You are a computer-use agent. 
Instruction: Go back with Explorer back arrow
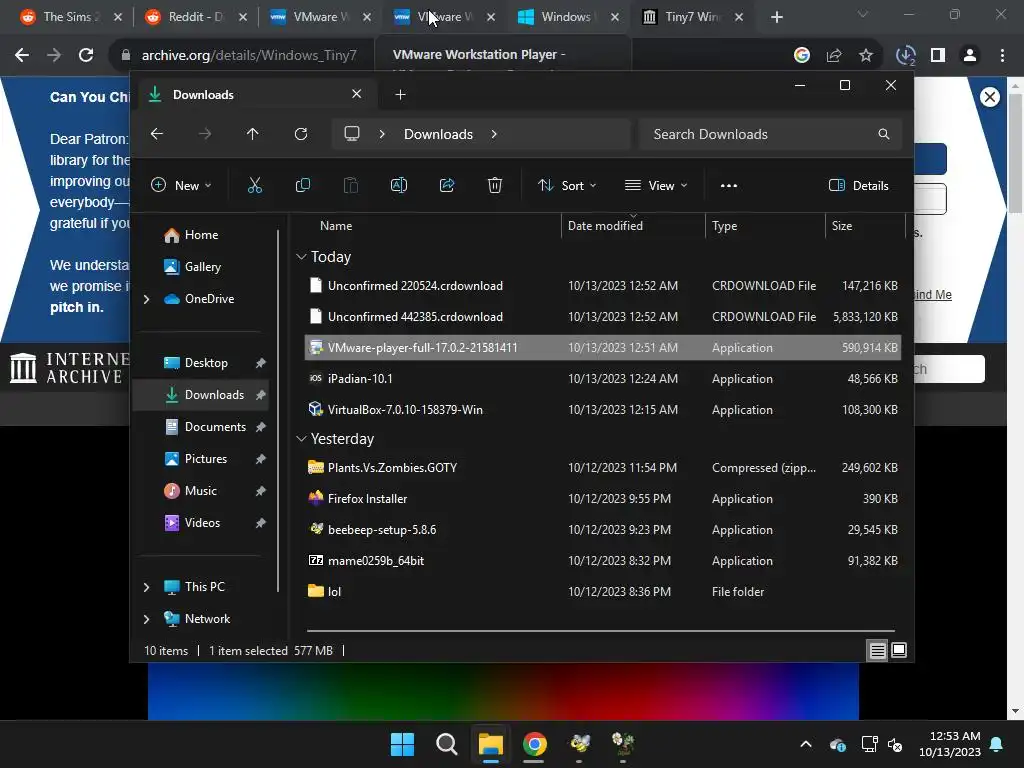[157, 134]
